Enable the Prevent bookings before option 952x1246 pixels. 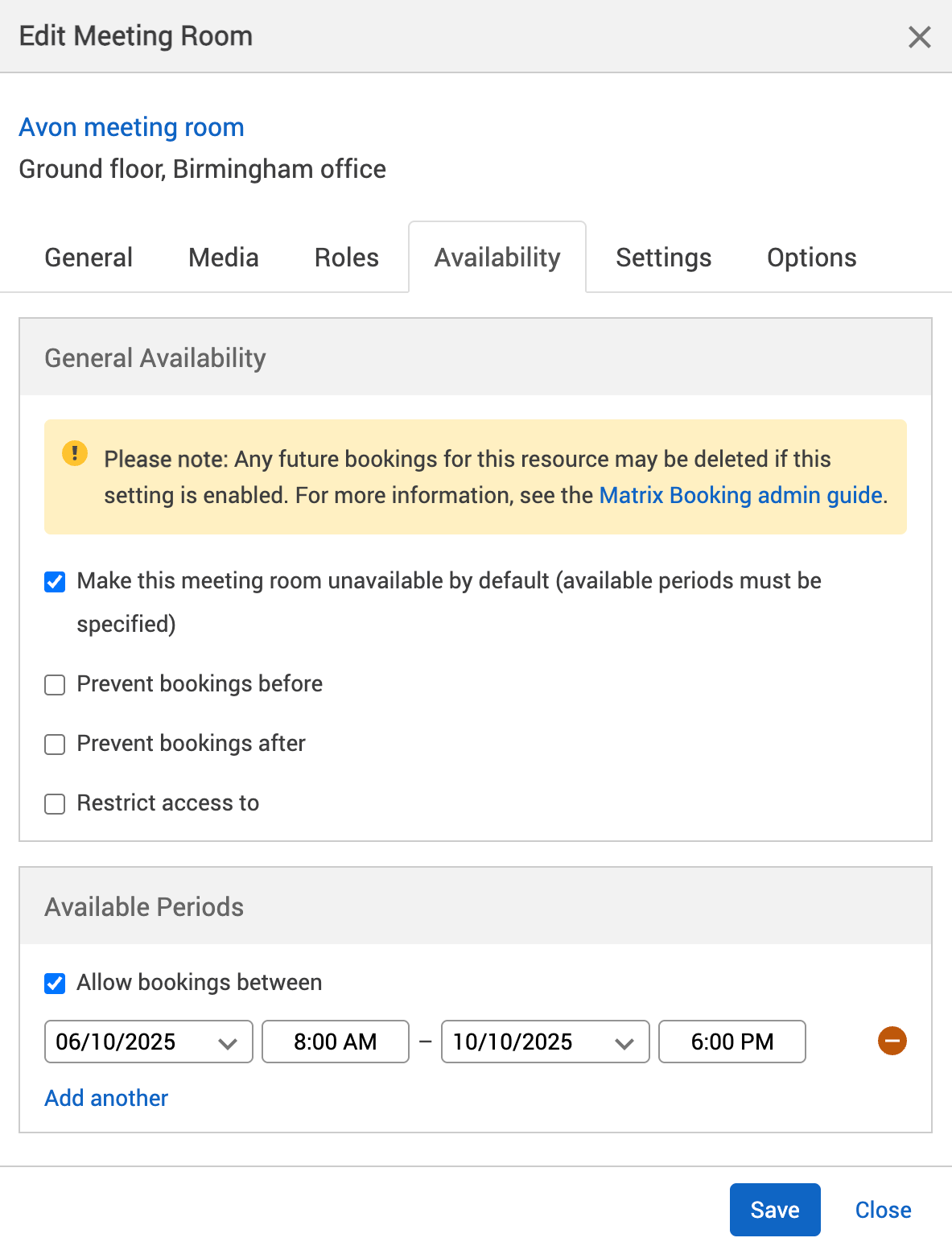pos(54,685)
